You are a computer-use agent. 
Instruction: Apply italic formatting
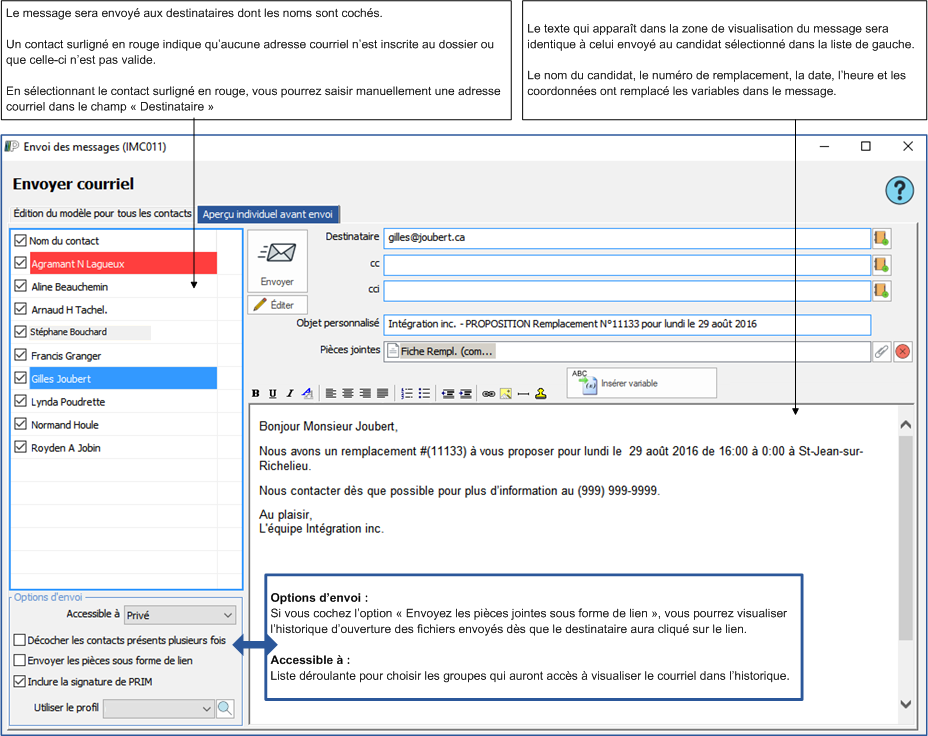click(x=290, y=393)
